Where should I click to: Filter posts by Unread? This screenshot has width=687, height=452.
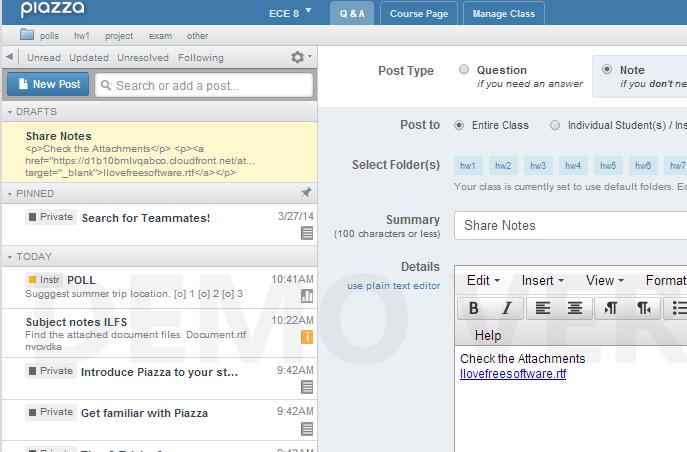(44, 57)
